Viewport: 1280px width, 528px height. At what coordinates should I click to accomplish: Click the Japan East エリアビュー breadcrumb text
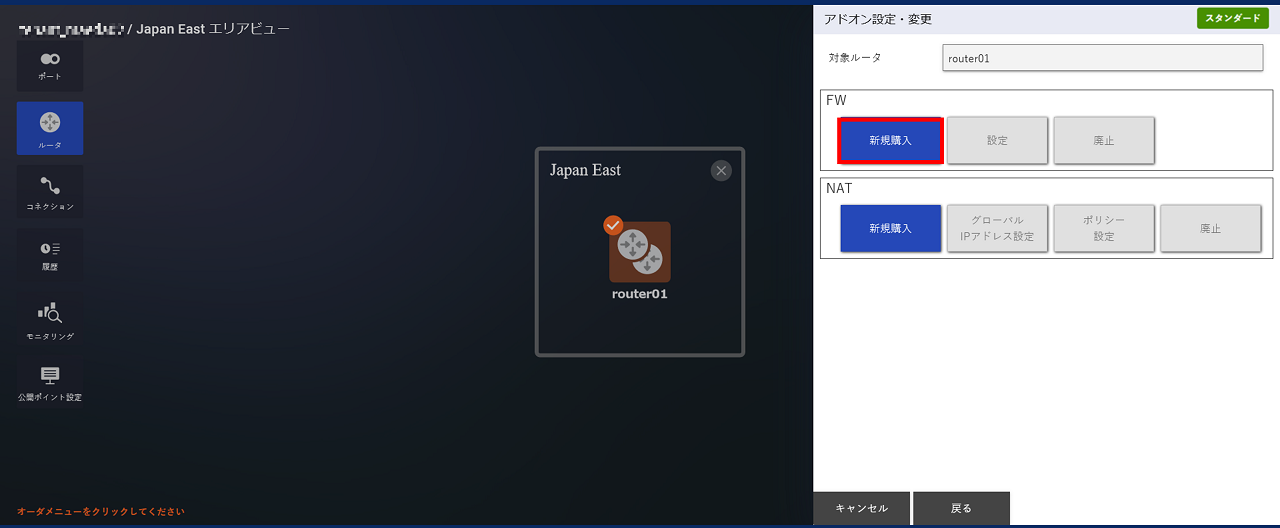pos(213,29)
